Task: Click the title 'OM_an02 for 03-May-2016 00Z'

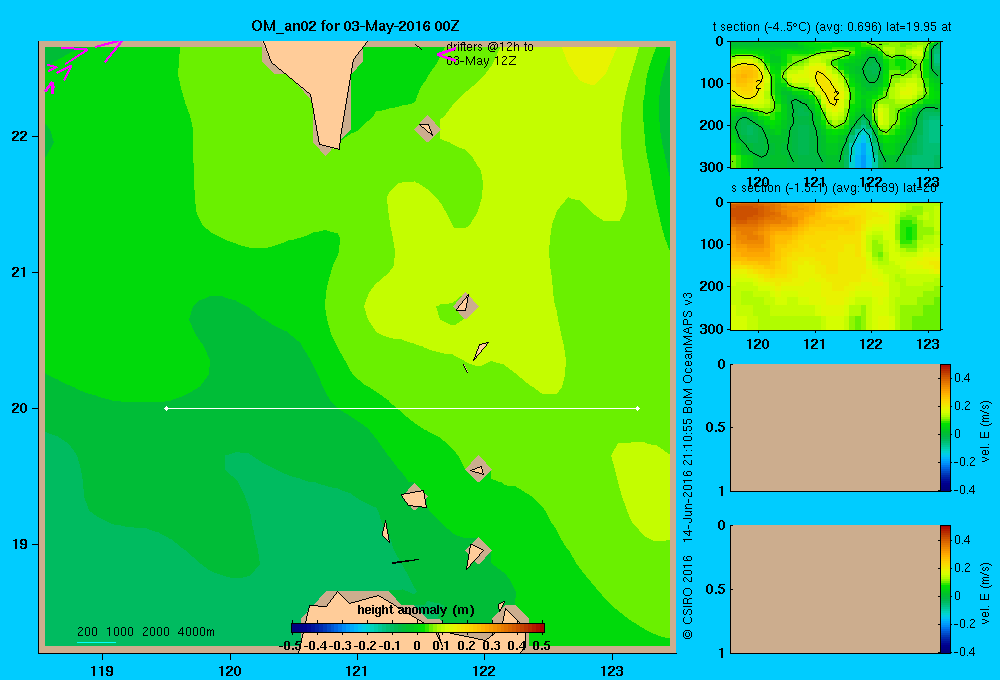Action: click(355, 26)
